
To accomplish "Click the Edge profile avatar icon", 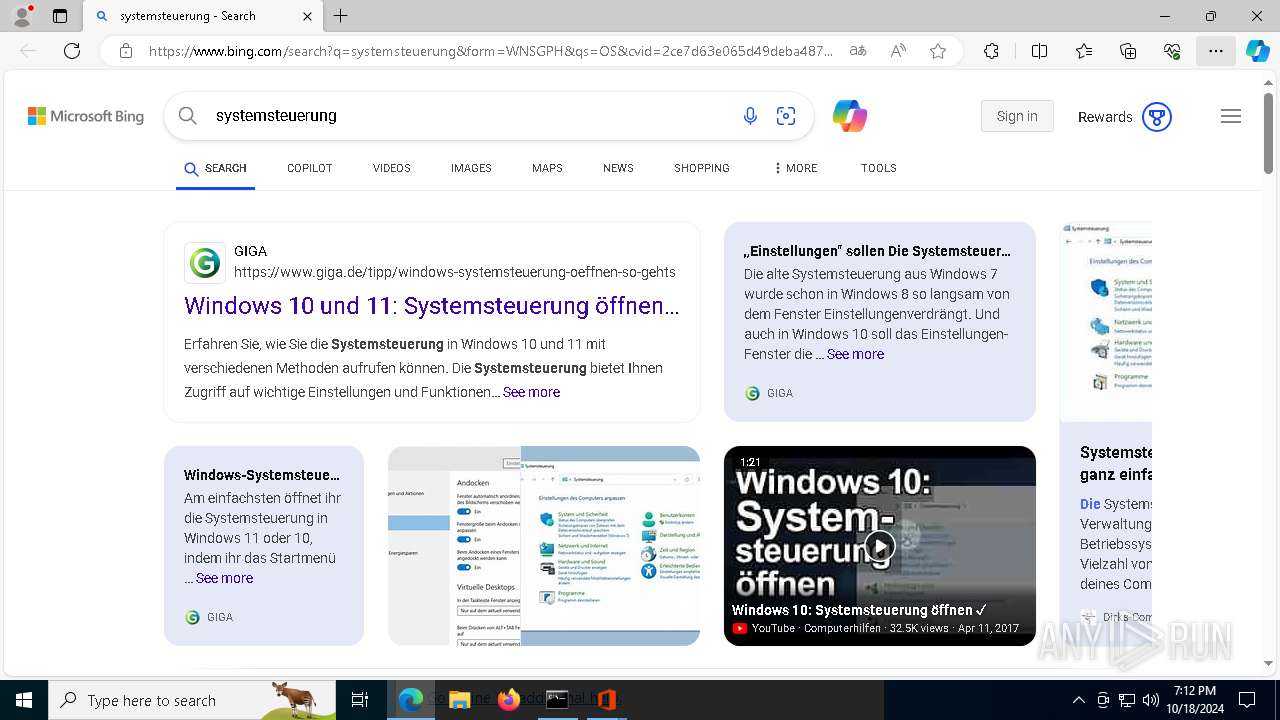I will coord(22,16).
